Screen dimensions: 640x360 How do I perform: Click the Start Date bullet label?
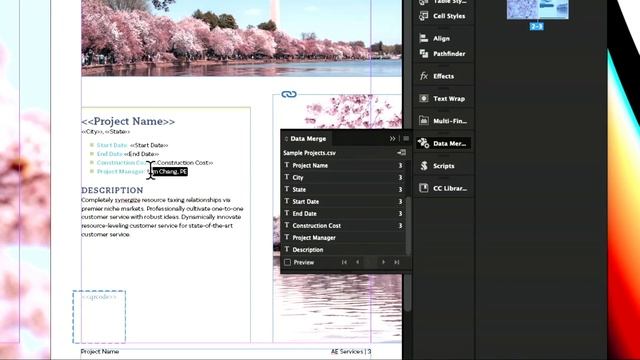coord(112,145)
